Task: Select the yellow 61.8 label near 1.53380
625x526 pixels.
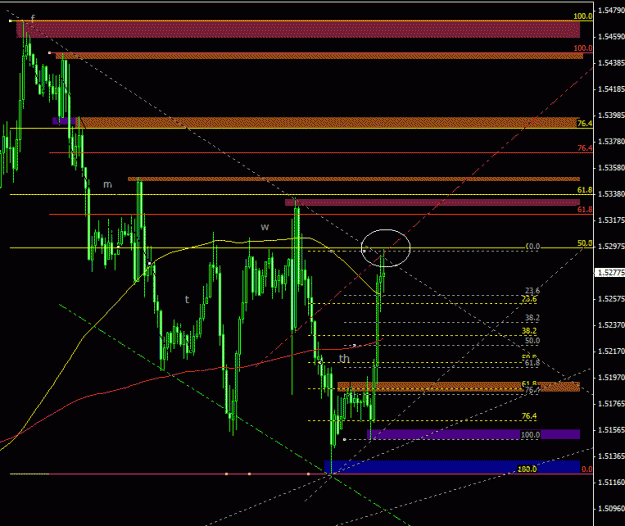Action: (585, 190)
